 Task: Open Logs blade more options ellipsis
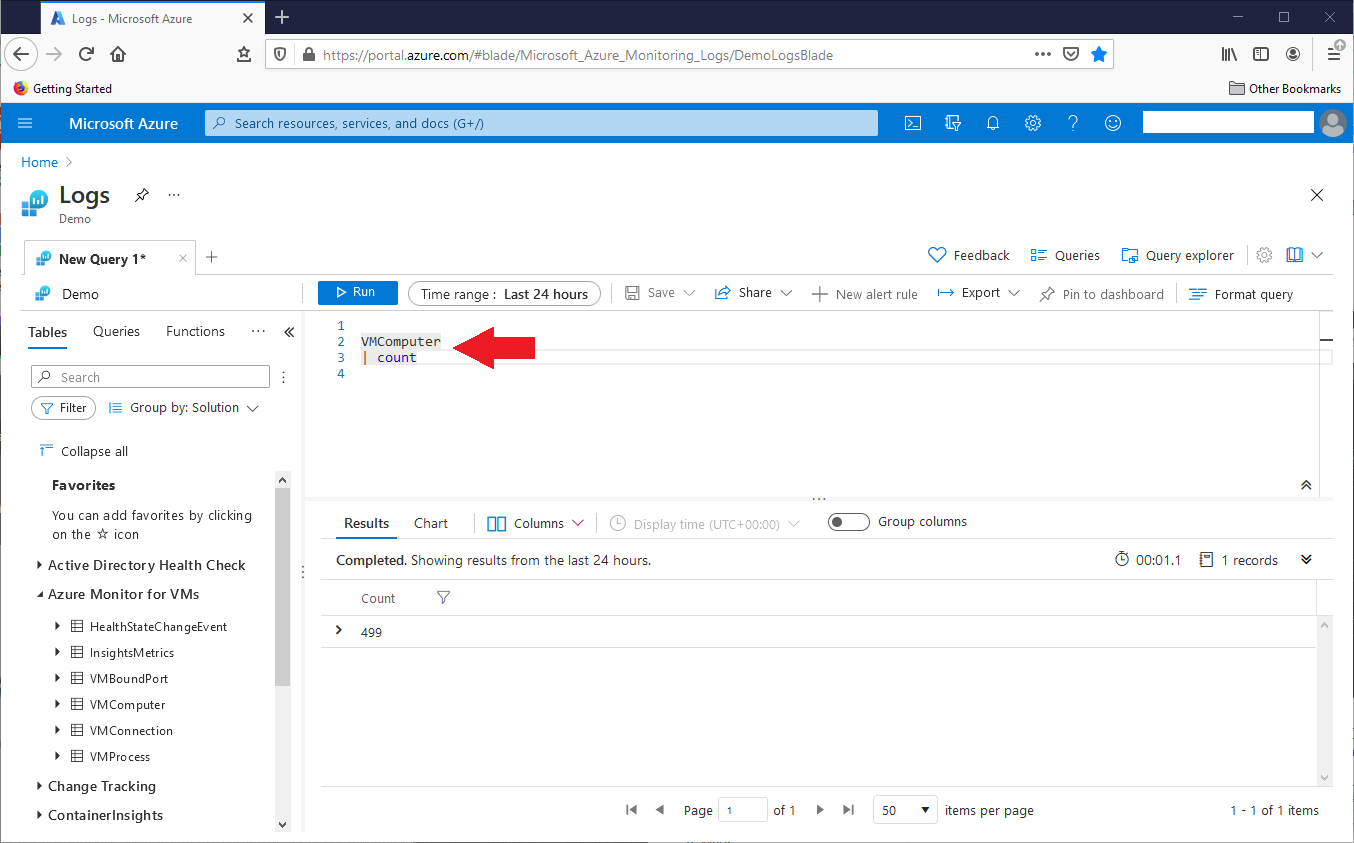click(174, 195)
